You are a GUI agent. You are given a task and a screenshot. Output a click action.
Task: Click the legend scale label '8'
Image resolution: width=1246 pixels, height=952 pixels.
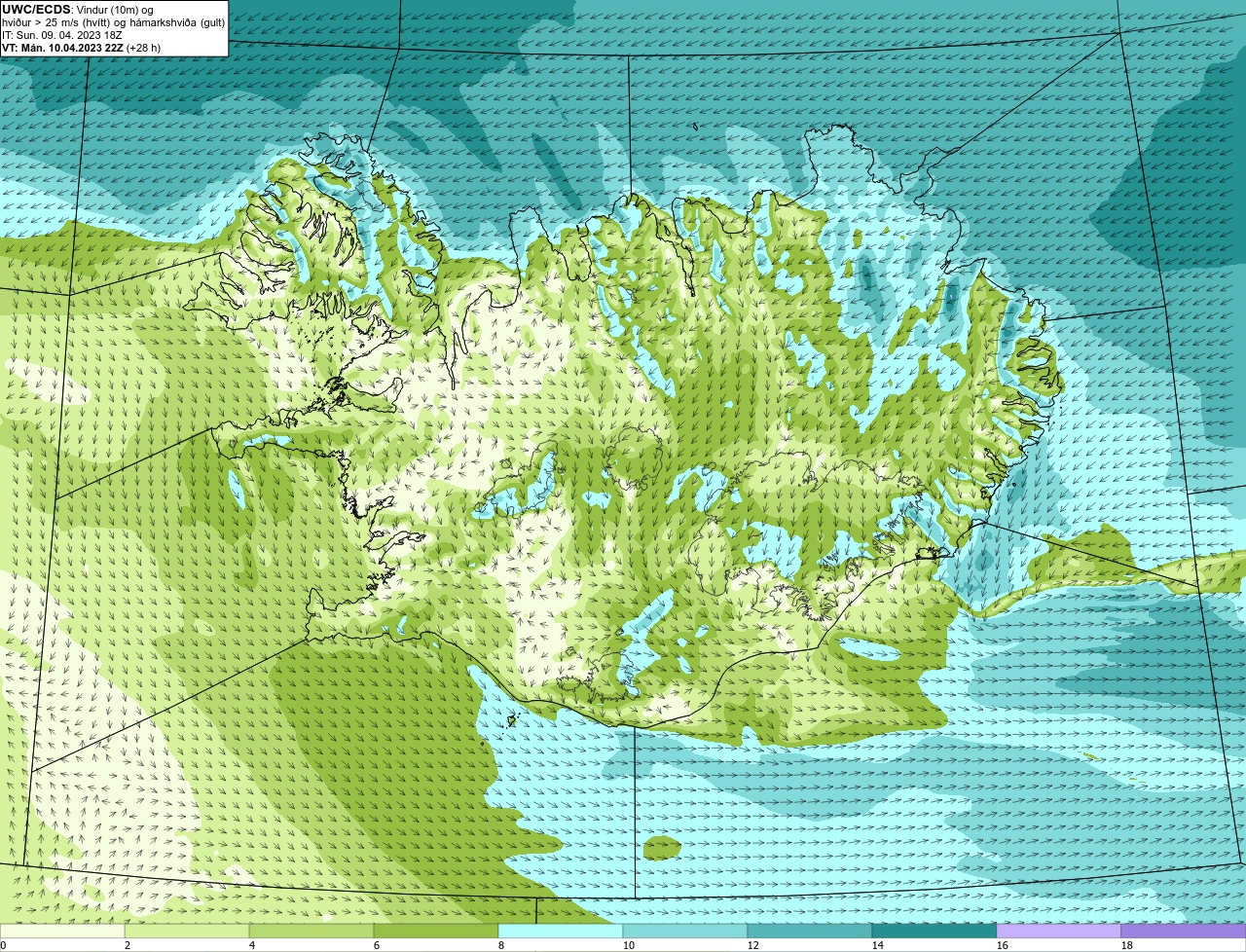coord(501,945)
